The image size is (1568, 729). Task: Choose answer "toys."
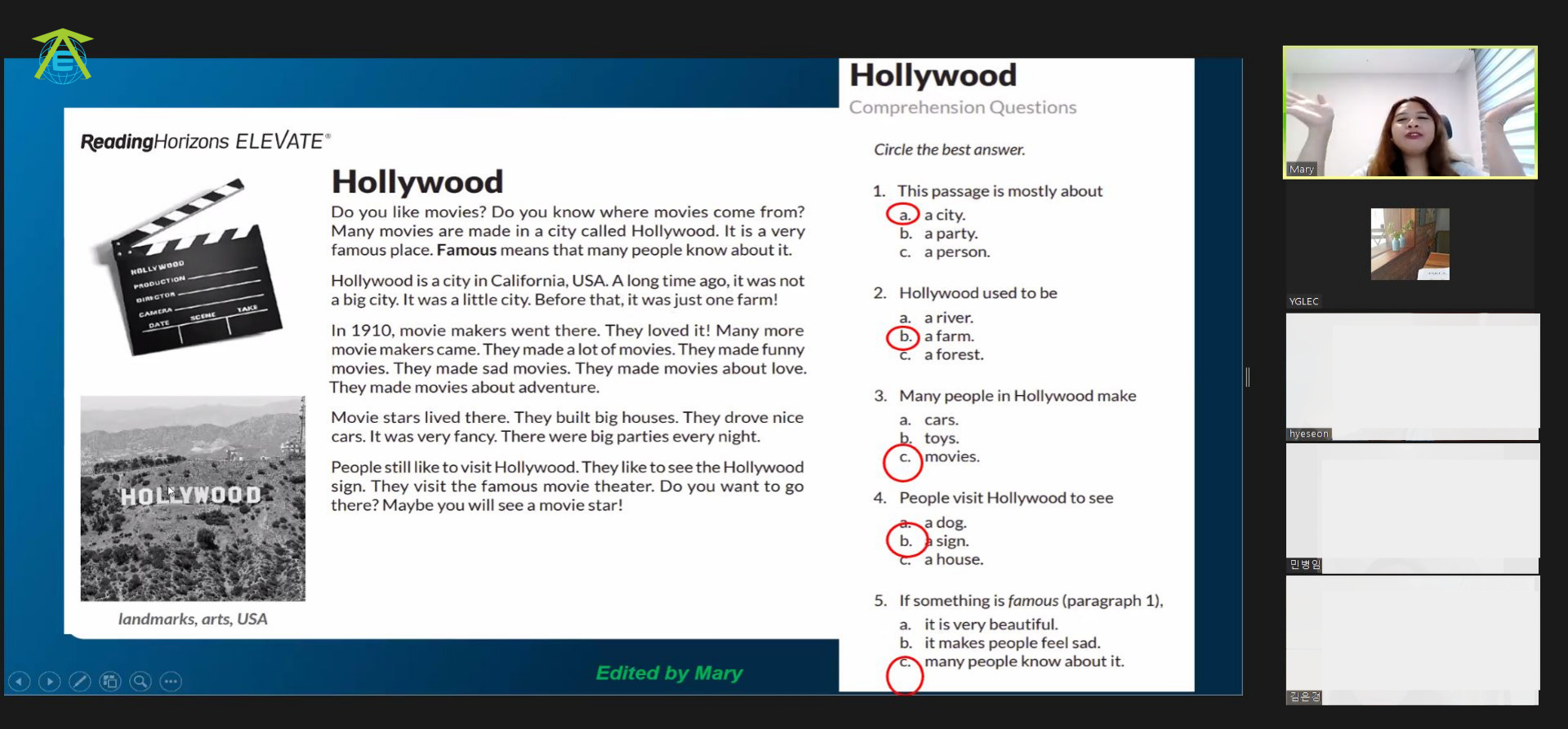pyautogui.click(x=942, y=438)
